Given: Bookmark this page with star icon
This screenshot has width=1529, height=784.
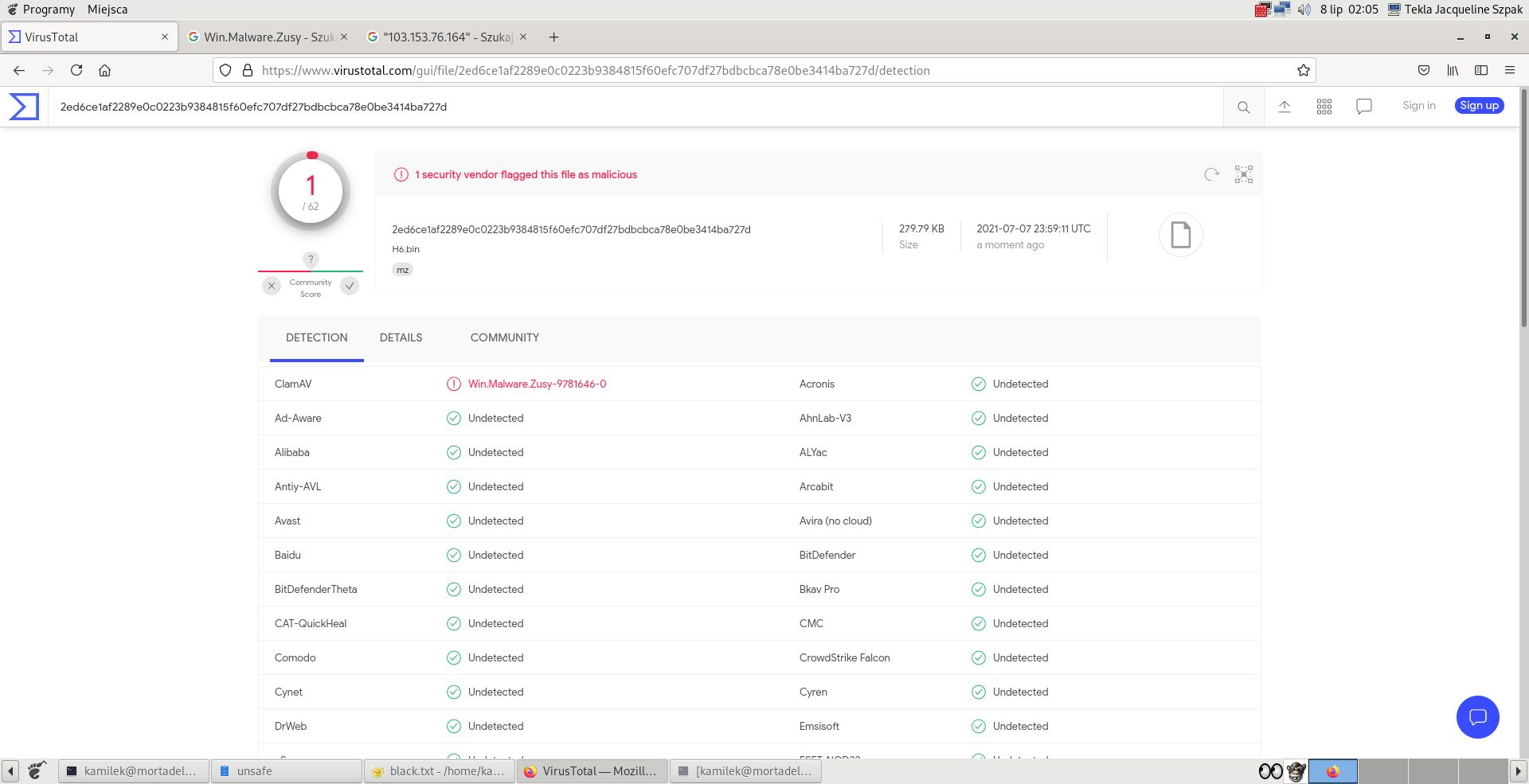Looking at the screenshot, I should (1303, 70).
